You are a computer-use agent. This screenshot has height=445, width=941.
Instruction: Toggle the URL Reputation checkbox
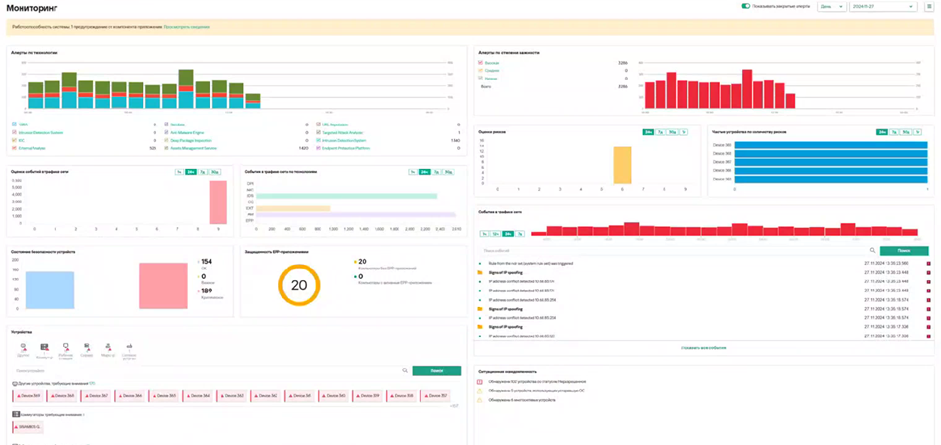tap(317, 124)
